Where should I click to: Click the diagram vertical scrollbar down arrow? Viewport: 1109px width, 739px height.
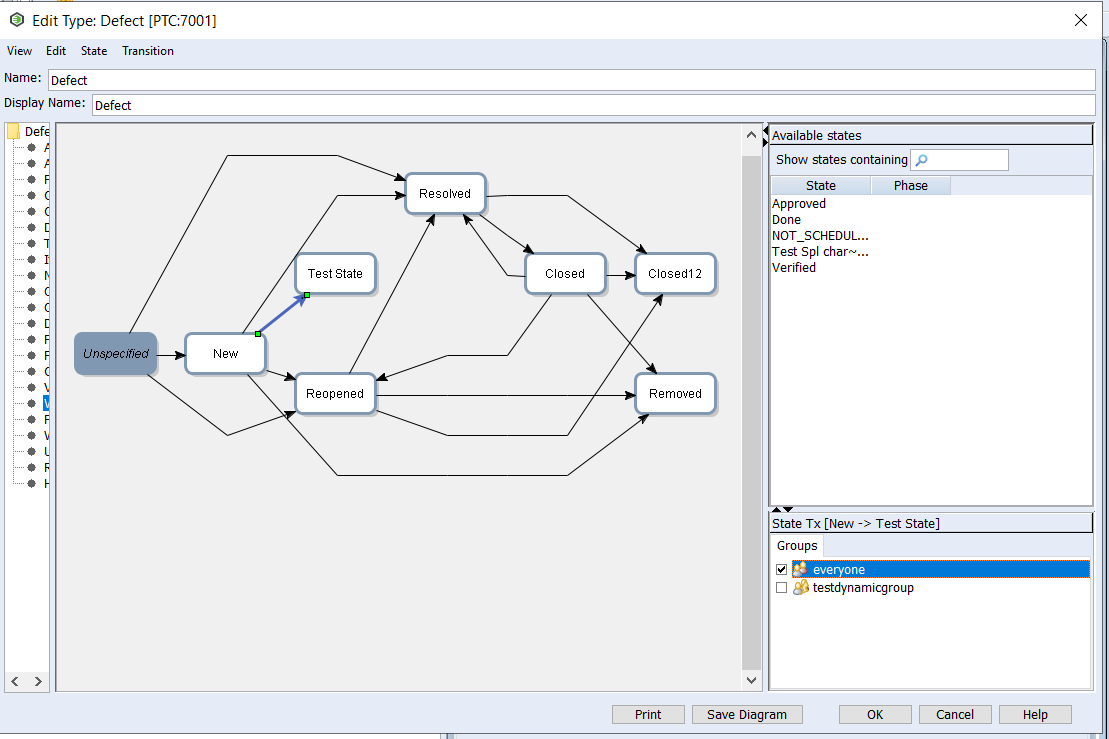tap(752, 680)
